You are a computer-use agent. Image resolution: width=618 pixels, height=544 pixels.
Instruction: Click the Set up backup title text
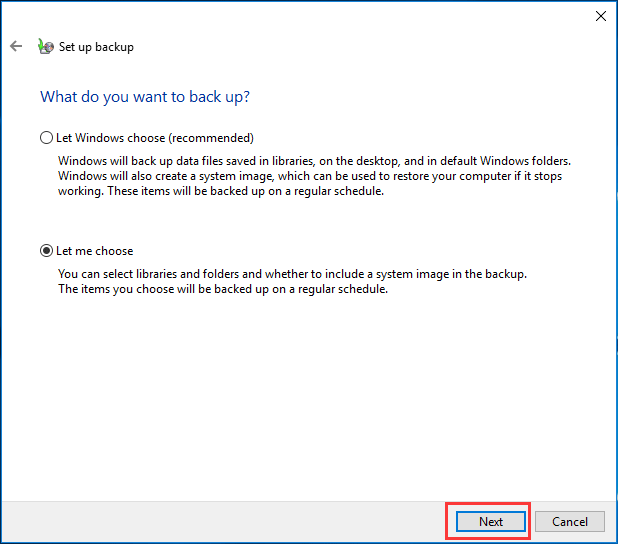(96, 47)
